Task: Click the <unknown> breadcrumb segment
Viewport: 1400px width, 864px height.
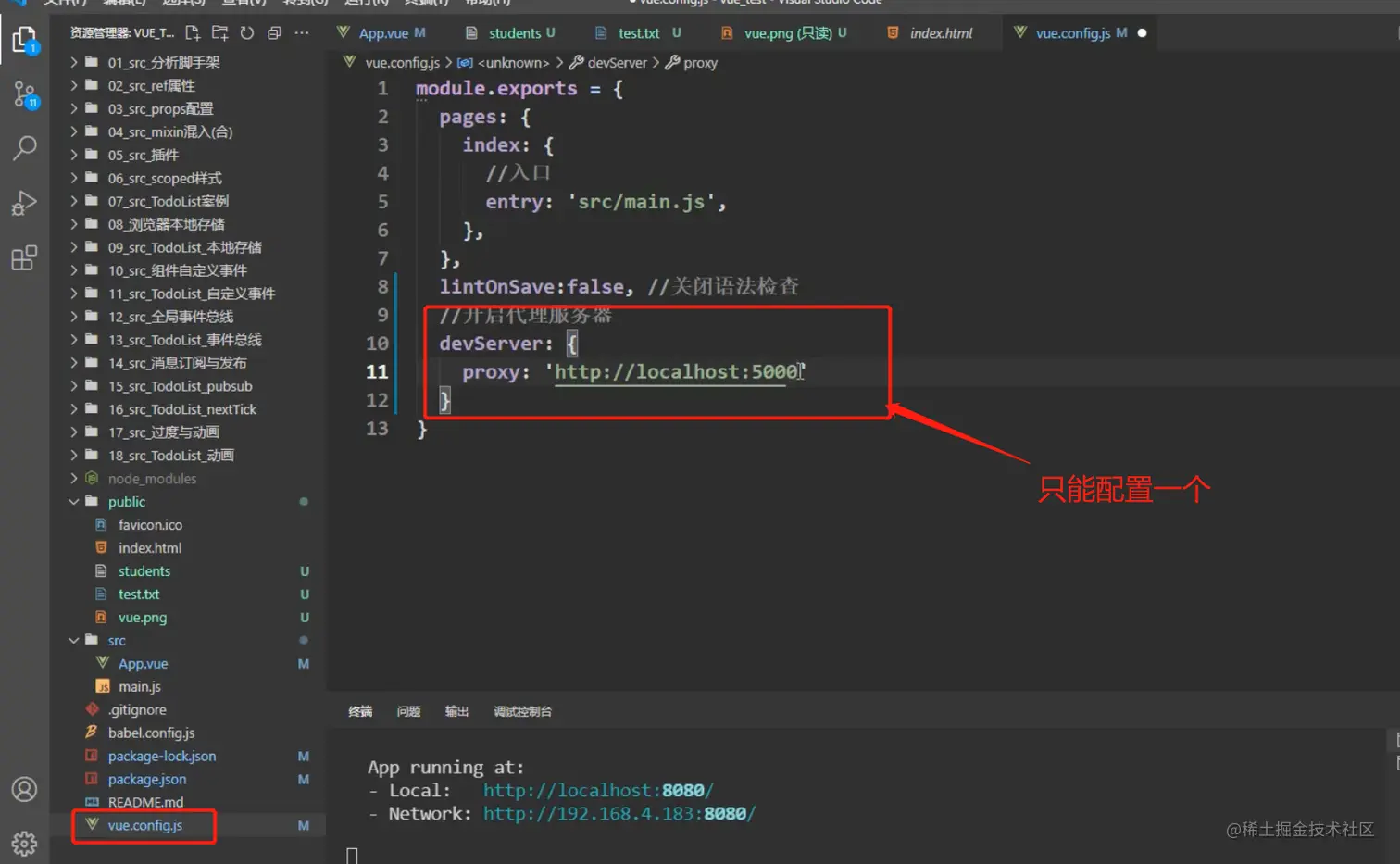Action: (513, 63)
